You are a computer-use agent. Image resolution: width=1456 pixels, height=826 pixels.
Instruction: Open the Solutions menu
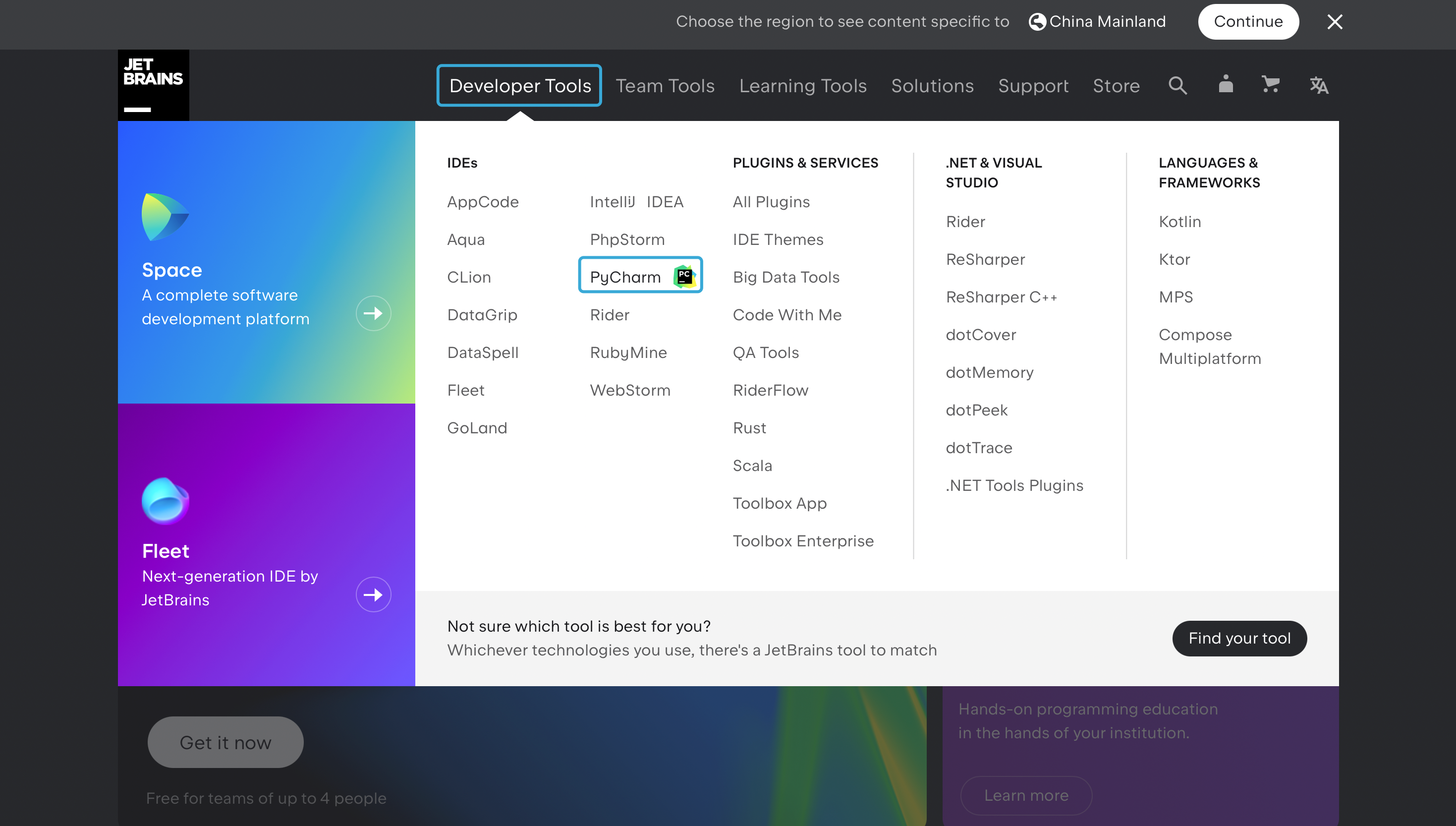[x=932, y=86]
